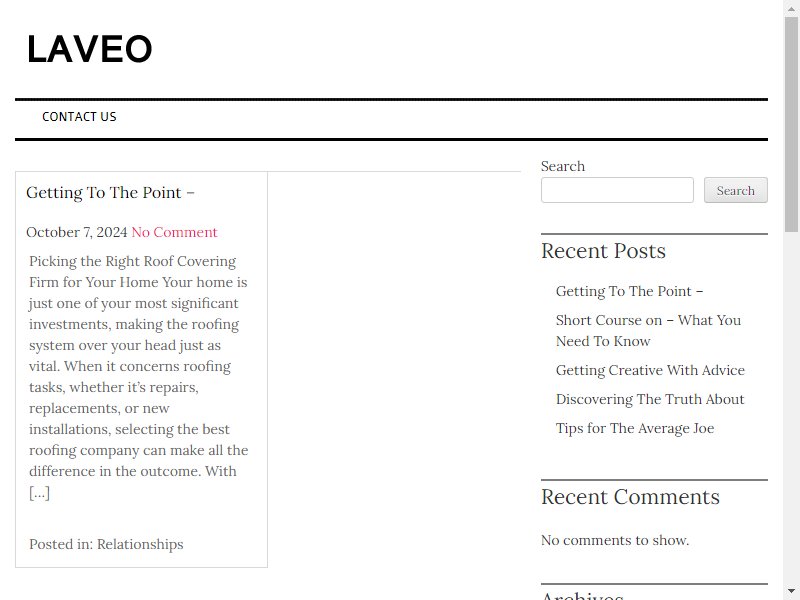800x600 pixels.
Task: Click the Search button
Action: click(x=735, y=190)
